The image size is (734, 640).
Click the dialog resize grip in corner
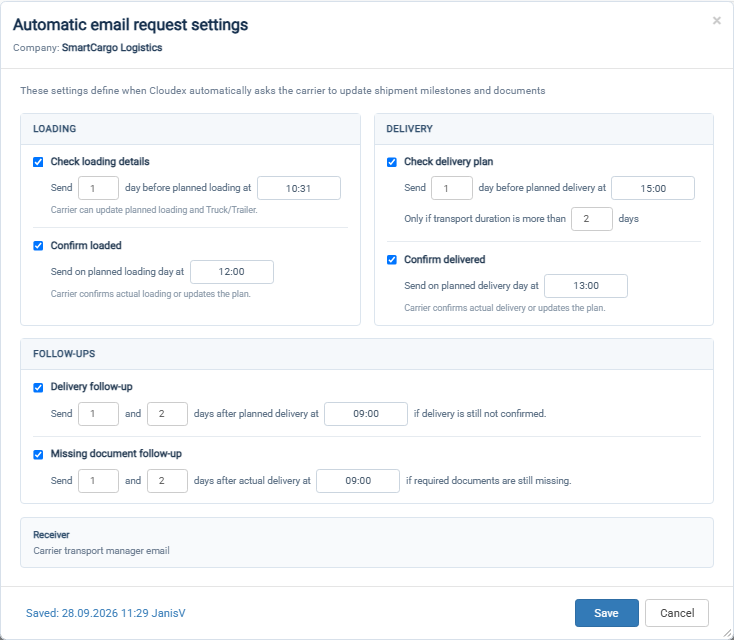click(x=727, y=633)
